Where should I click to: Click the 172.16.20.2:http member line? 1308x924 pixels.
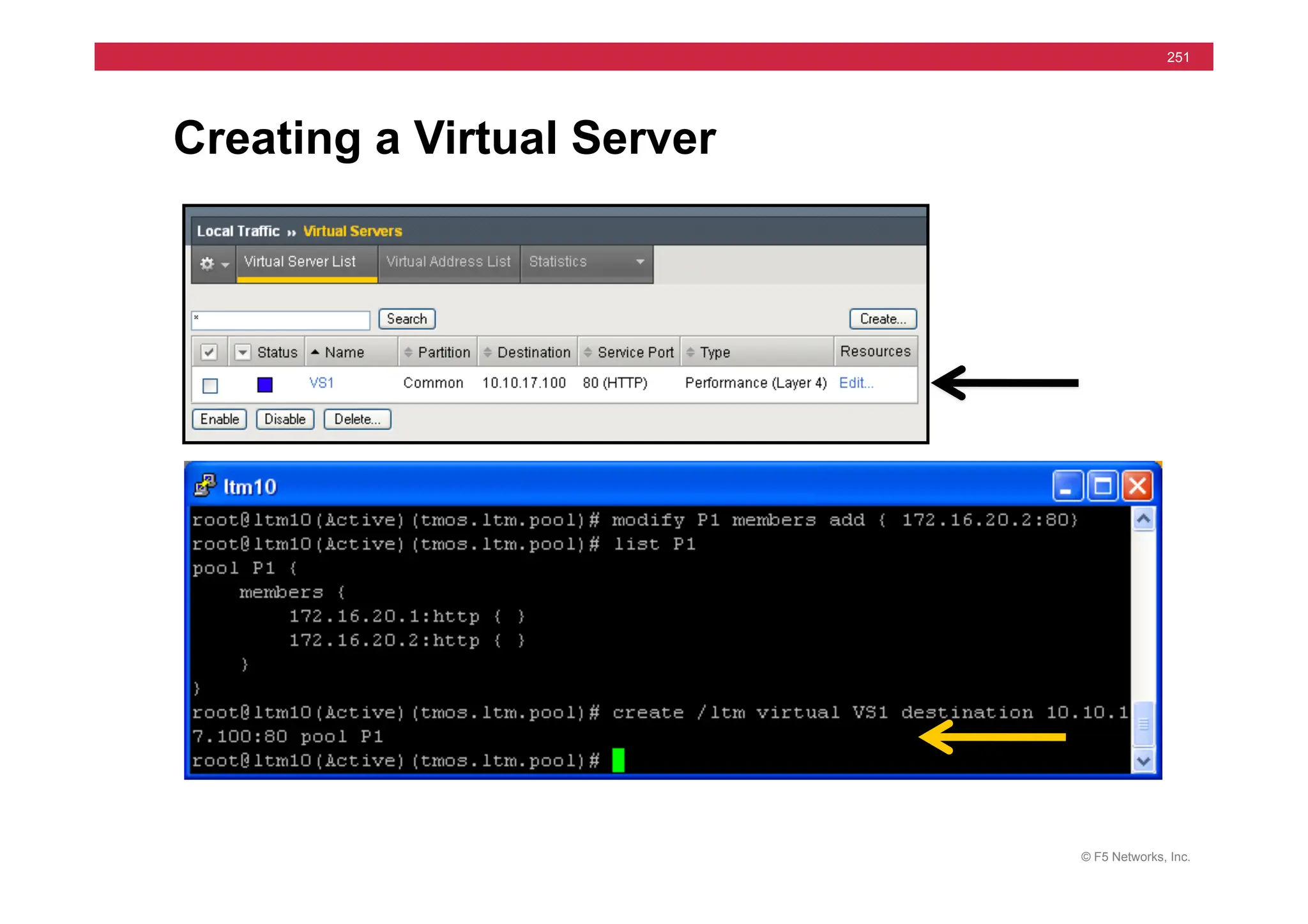tap(407, 640)
